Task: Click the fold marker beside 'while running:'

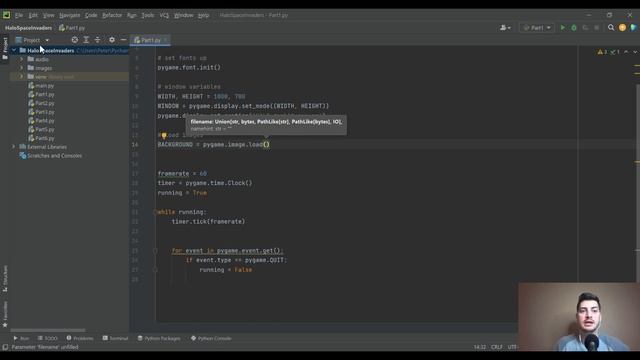Action: pos(155,212)
